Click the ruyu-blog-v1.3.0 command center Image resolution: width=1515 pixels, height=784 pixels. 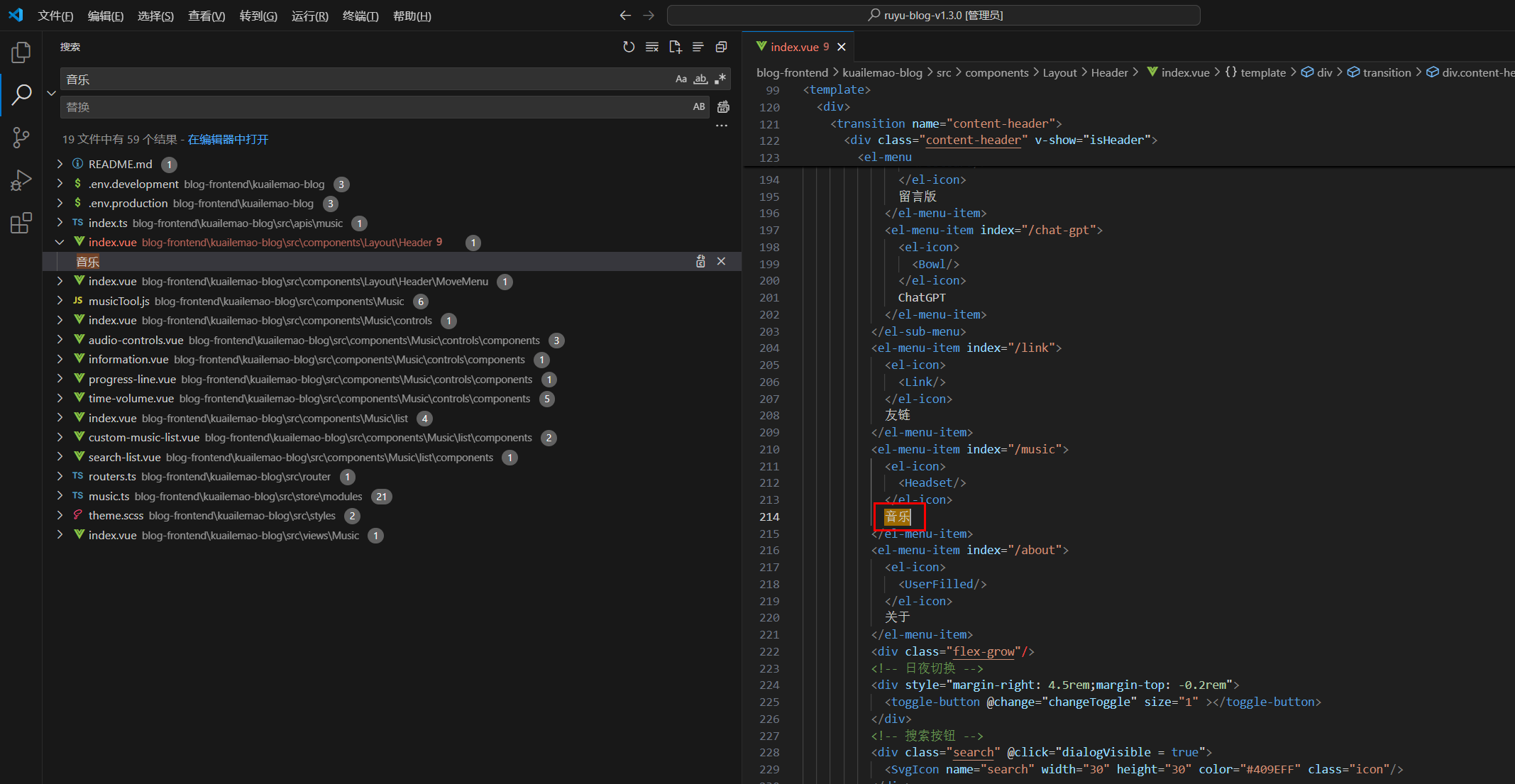(x=933, y=15)
